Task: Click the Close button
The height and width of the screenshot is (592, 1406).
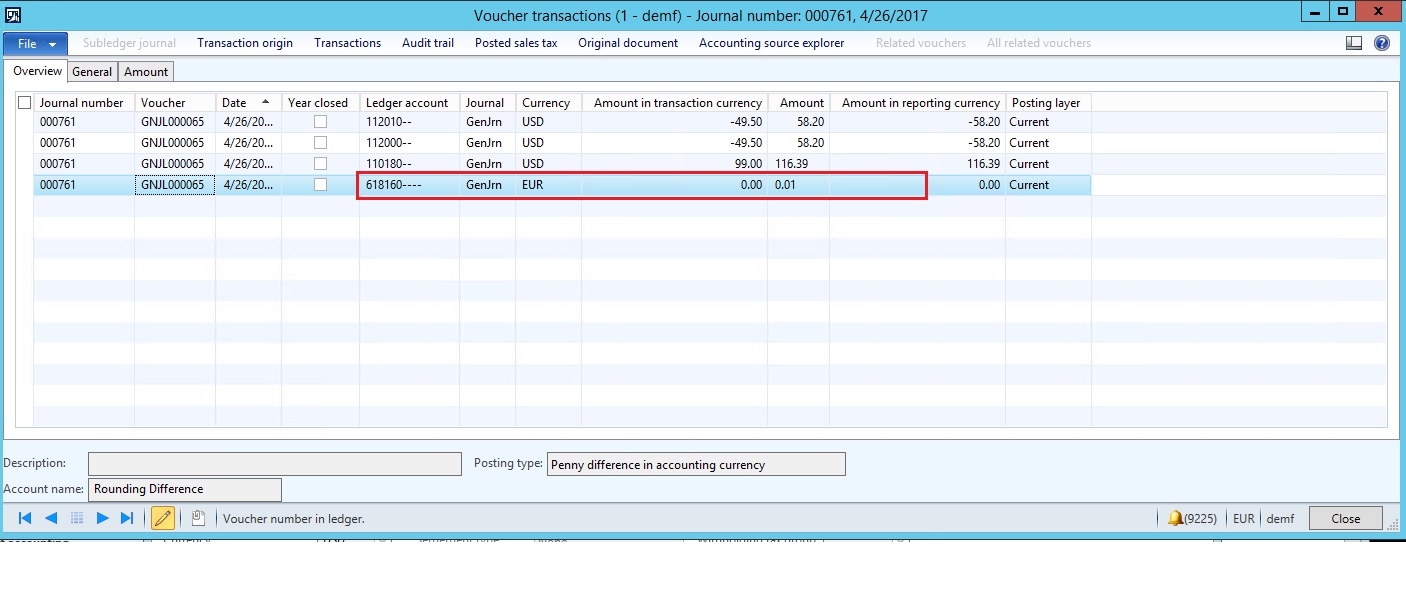Action: click(1345, 518)
